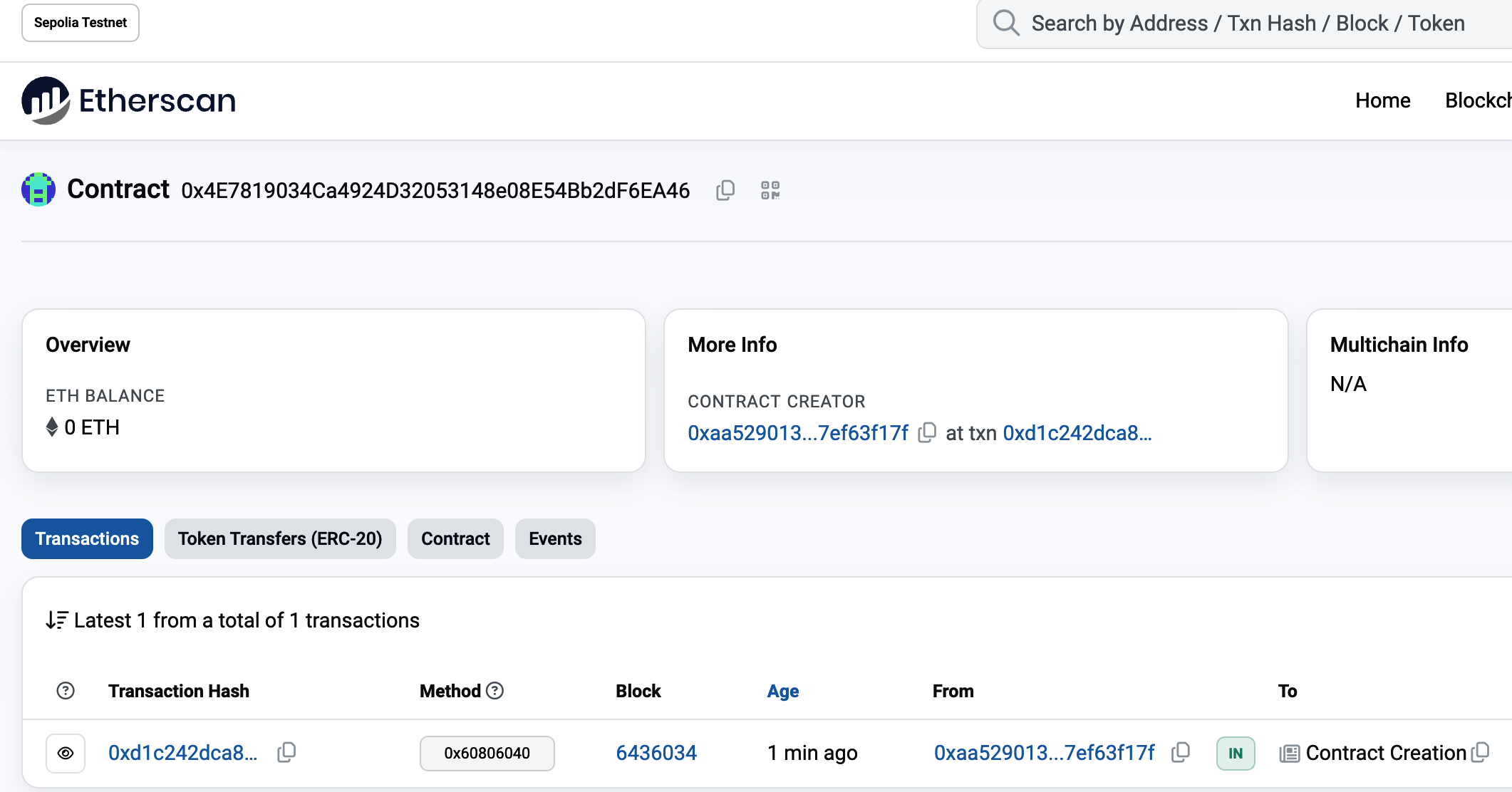Open block 6436034

click(x=656, y=753)
